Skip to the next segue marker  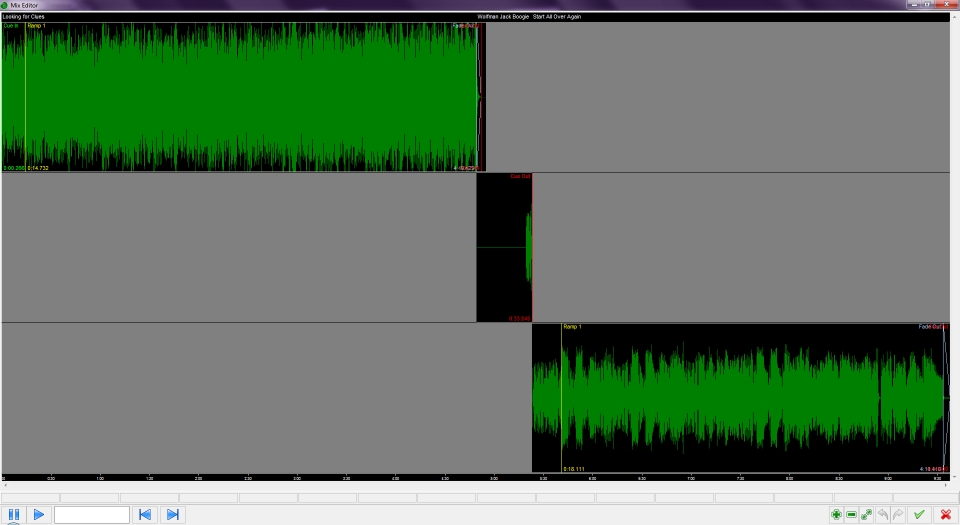coord(172,515)
